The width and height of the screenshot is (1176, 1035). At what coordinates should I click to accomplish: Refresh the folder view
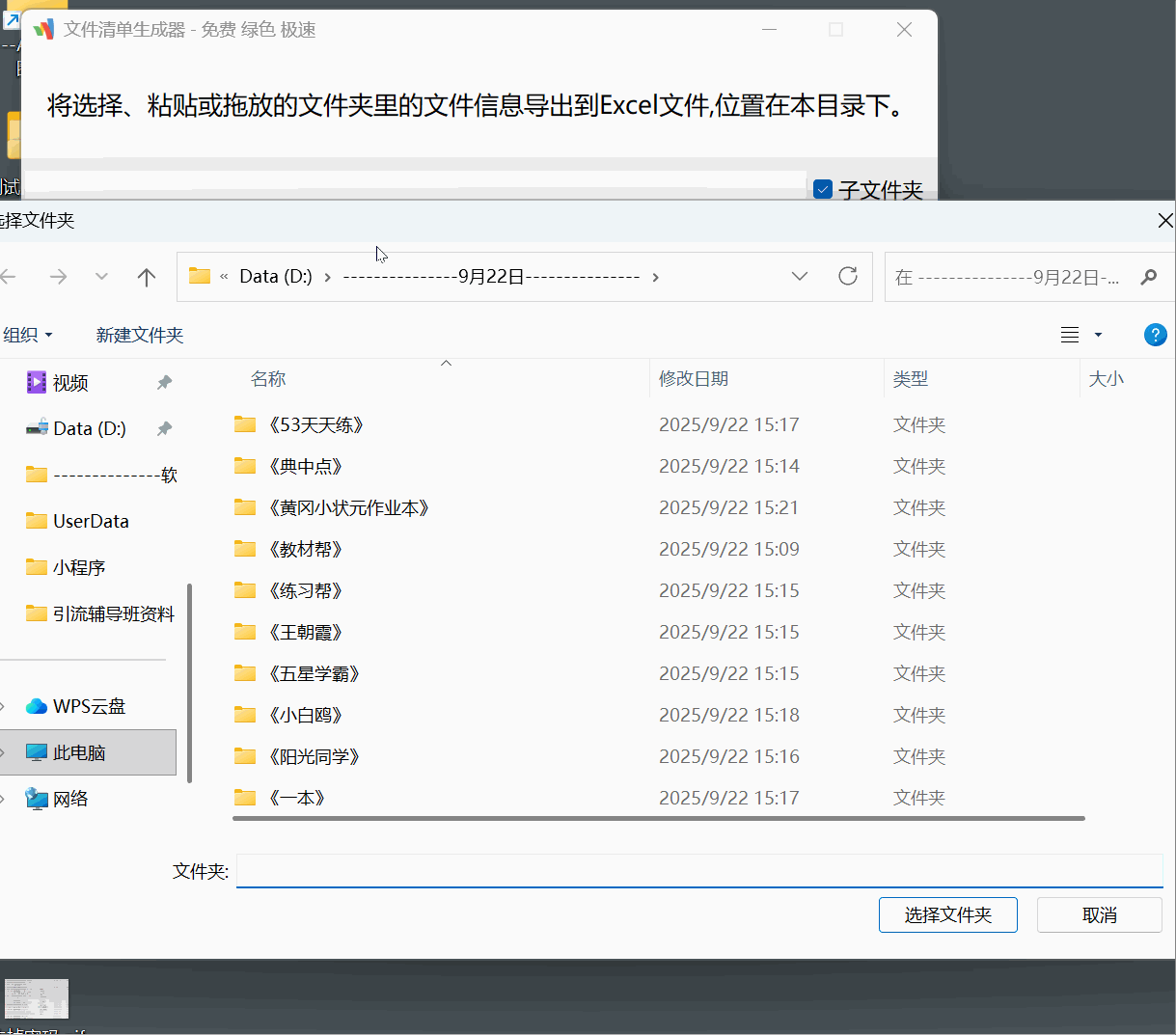847,277
